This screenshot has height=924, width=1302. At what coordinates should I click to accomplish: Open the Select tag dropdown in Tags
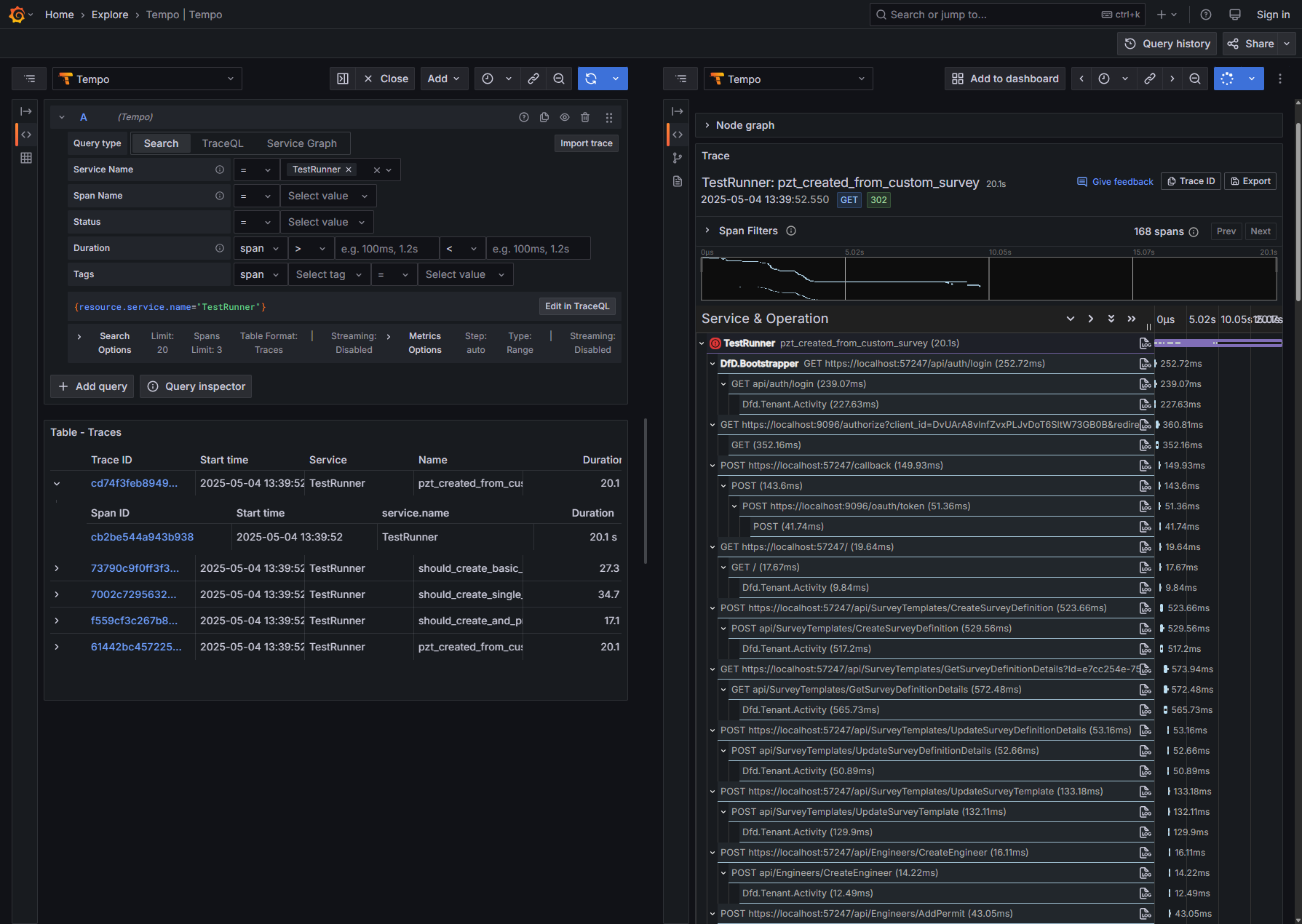click(x=329, y=274)
